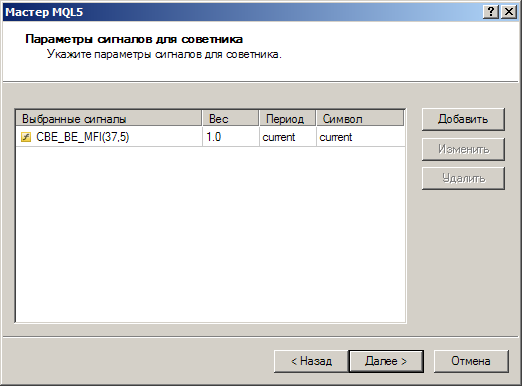This screenshot has height=386, width=522.
Task: Click the Период column header
Action: [287, 119]
